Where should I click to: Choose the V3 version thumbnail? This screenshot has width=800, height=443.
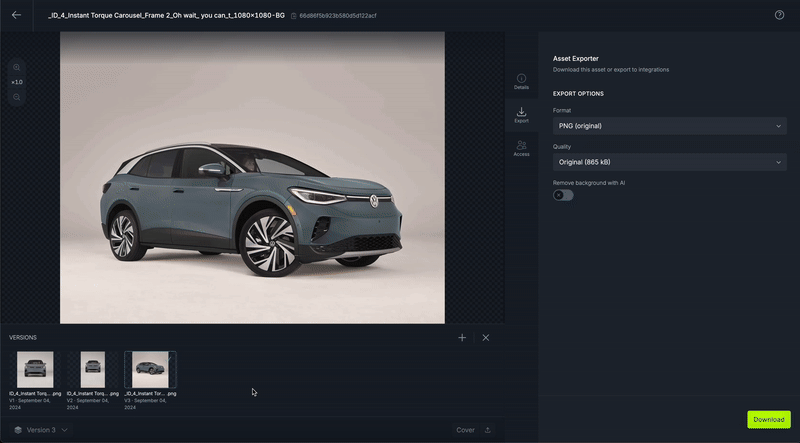tap(150, 369)
